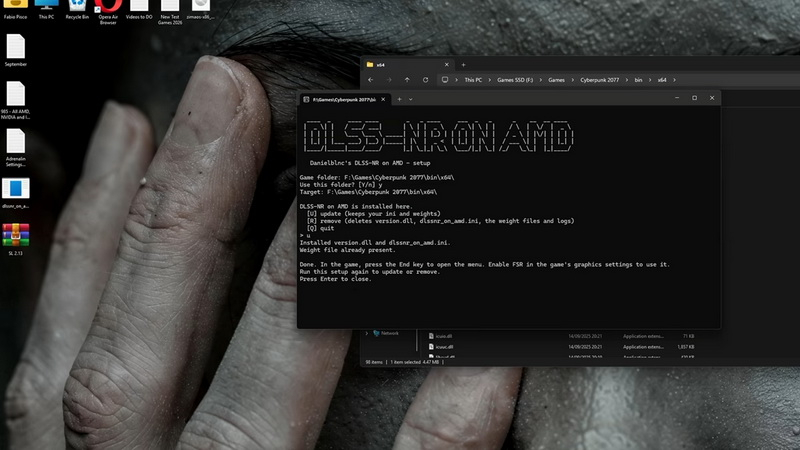Close the terminal window
This screenshot has width=800, height=450.
[712, 98]
